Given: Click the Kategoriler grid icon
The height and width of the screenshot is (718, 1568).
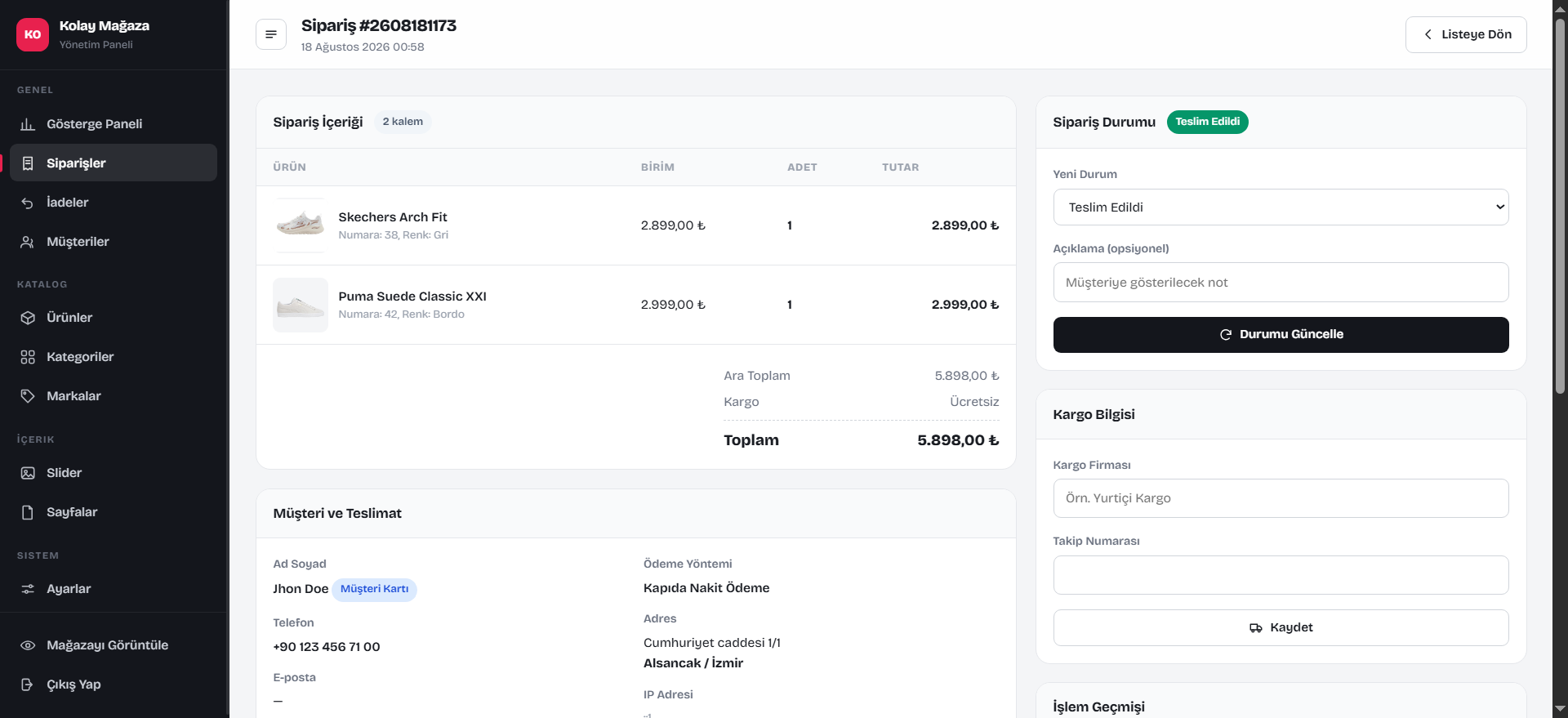Looking at the screenshot, I should (28, 357).
